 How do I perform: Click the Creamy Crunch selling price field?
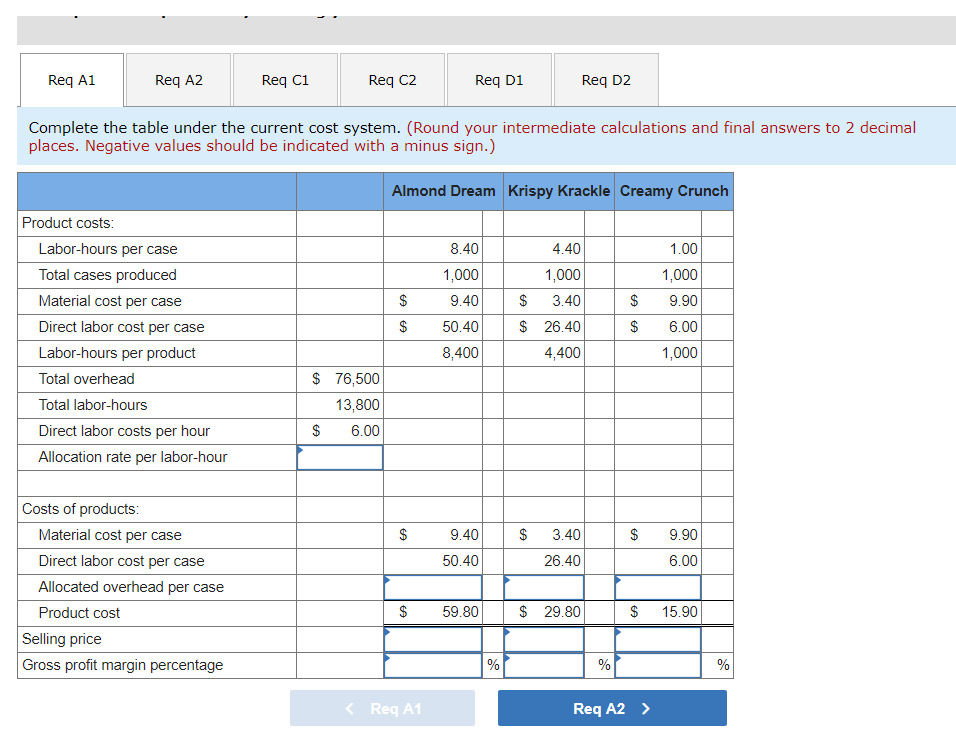[658, 640]
